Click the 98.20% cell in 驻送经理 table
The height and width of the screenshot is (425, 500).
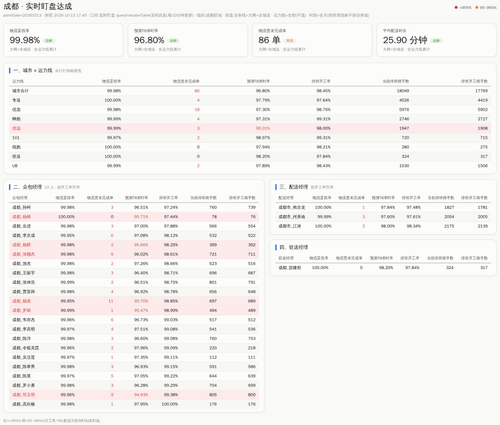pyautogui.click(x=386, y=268)
